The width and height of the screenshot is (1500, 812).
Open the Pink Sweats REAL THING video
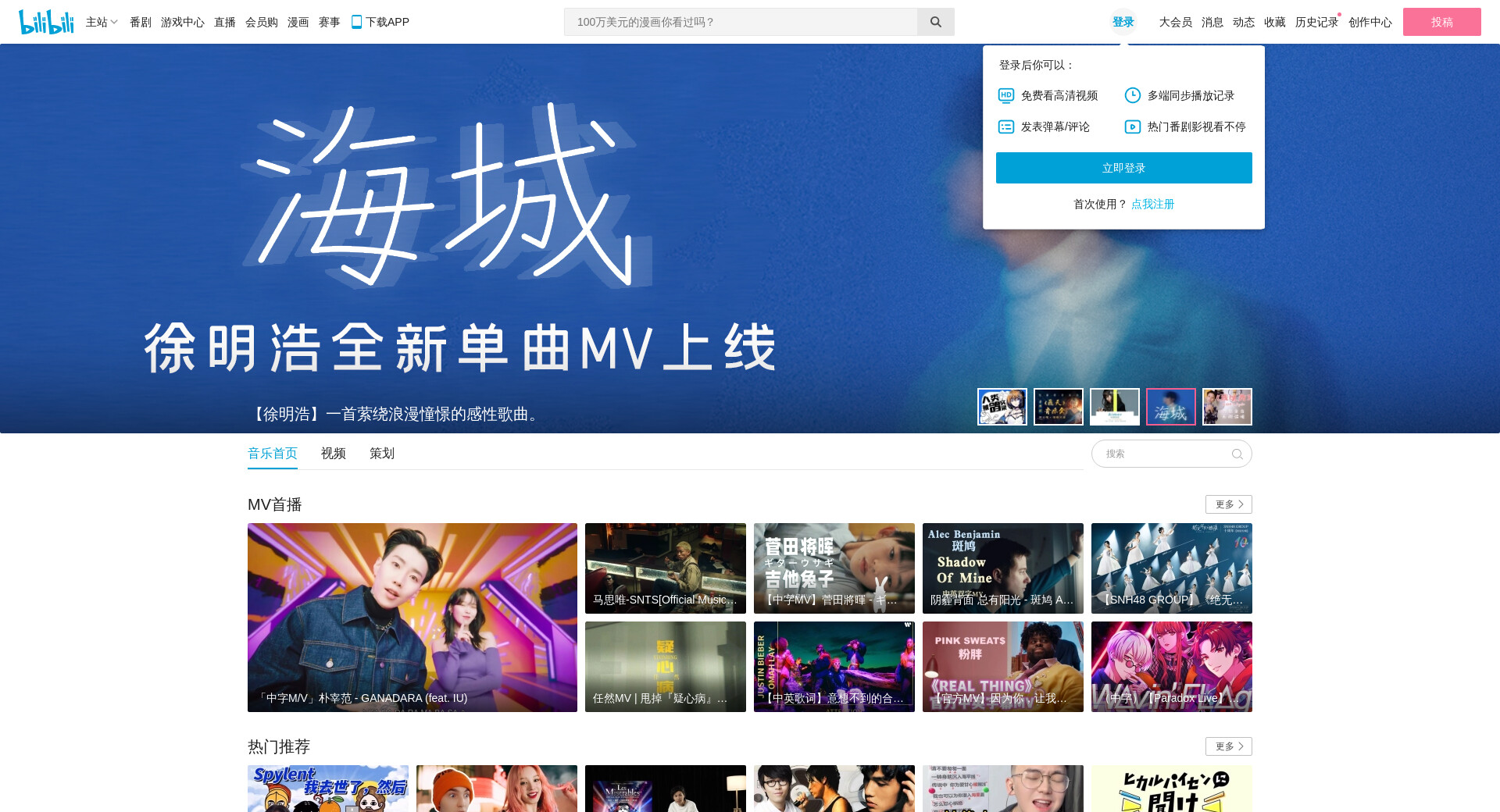point(1003,667)
